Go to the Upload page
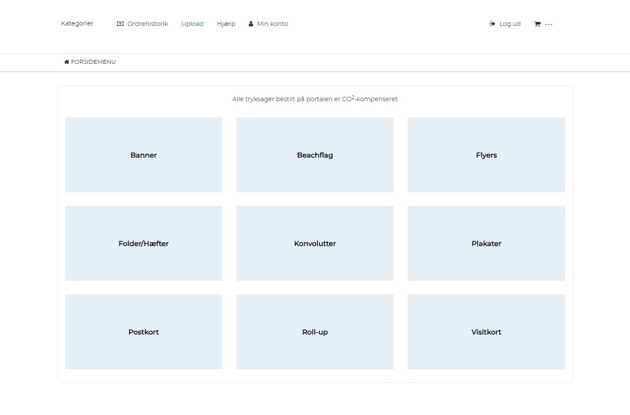 pyautogui.click(x=192, y=24)
